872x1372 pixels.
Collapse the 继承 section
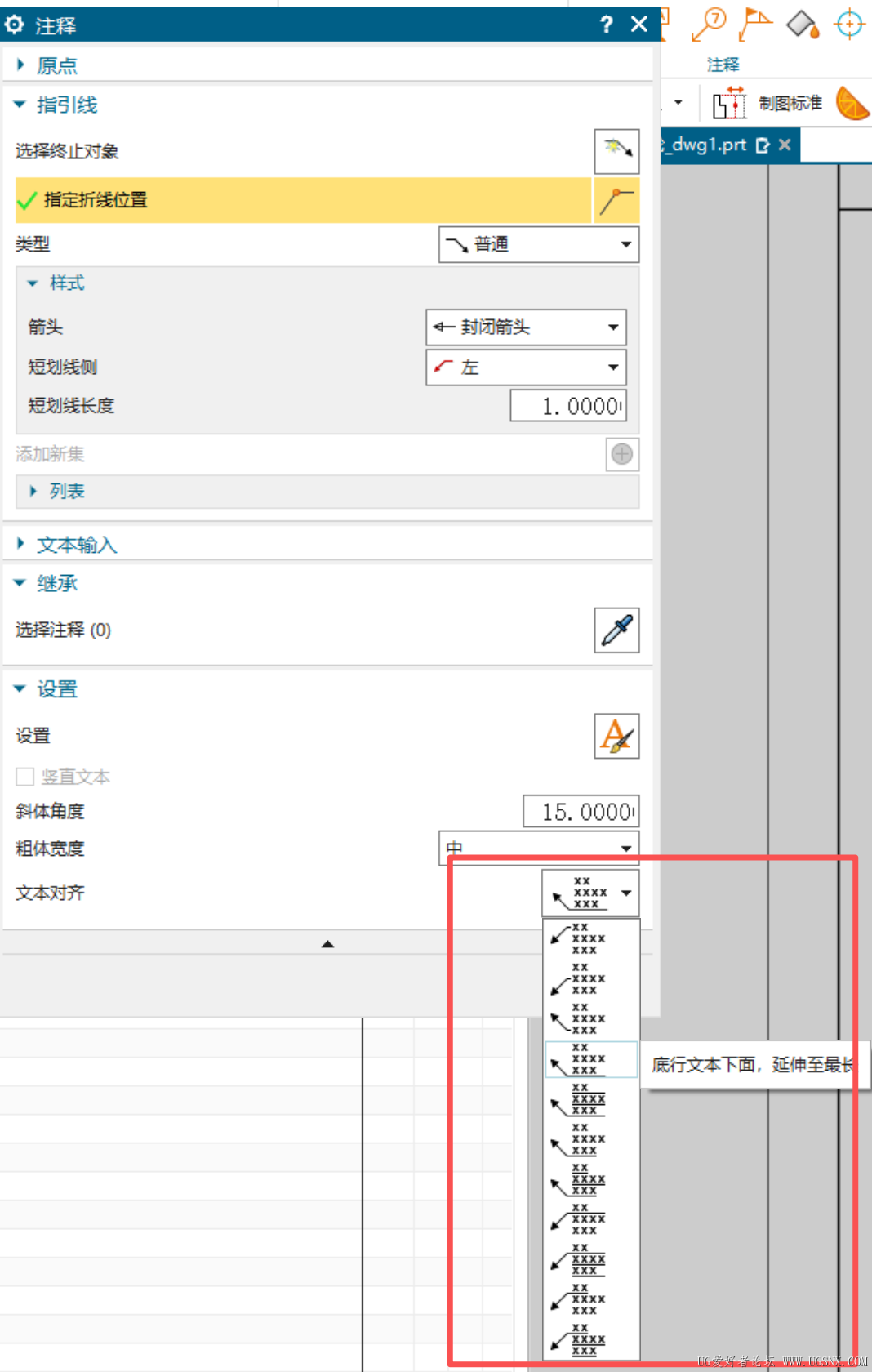coord(47,583)
